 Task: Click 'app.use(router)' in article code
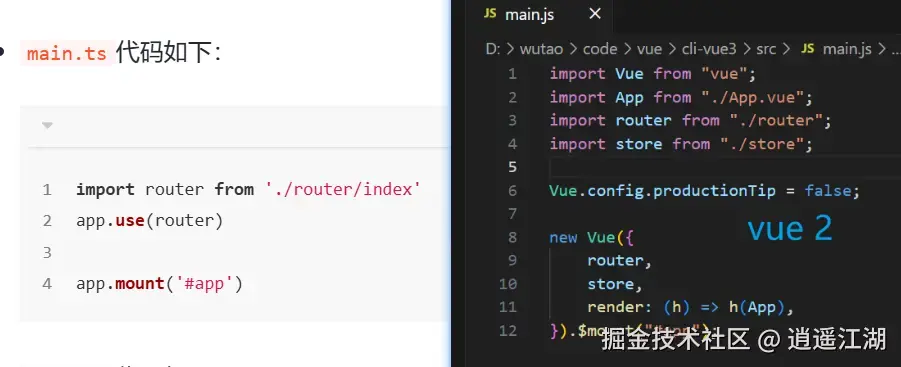[149, 221]
